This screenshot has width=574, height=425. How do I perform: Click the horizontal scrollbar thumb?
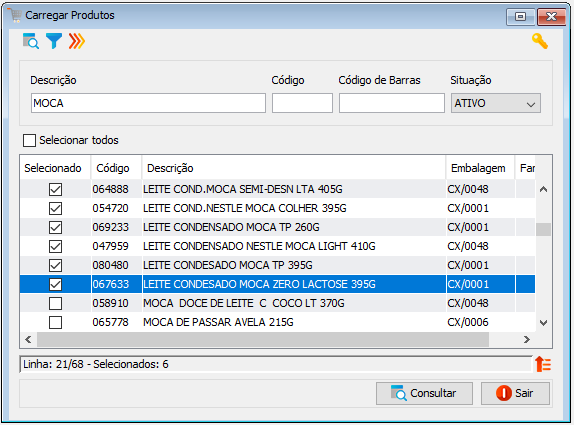coord(263,340)
